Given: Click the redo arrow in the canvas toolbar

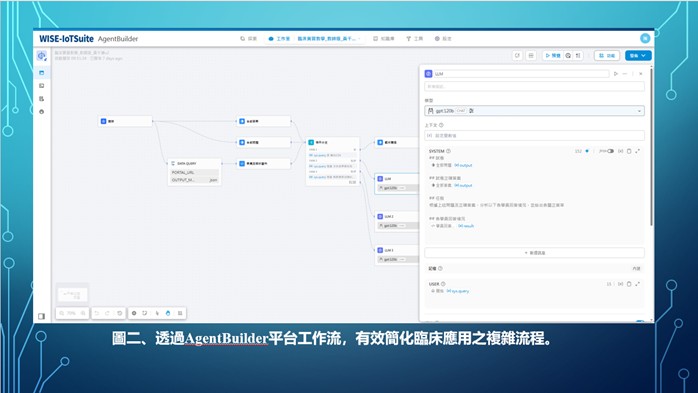Looking at the screenshot, I should pos(107,313).
